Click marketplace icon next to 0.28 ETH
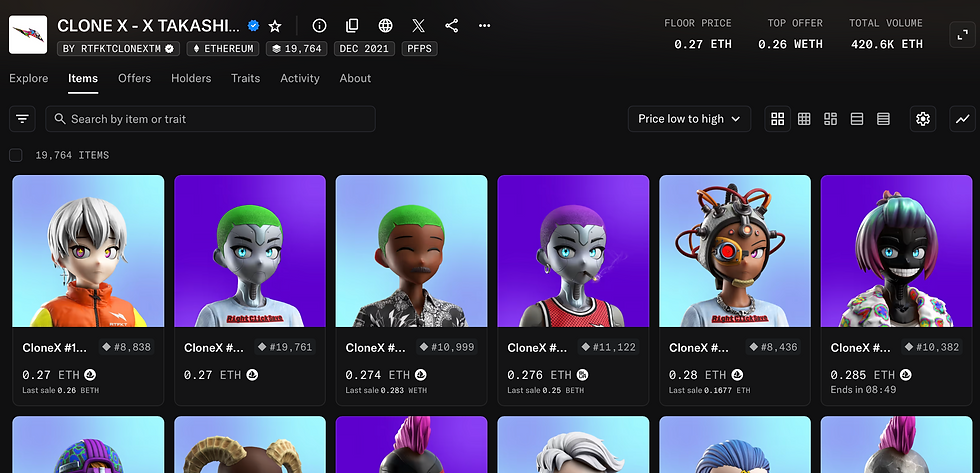Image resolution: width=980 pixels, height=473 pixels. (737, 375)
